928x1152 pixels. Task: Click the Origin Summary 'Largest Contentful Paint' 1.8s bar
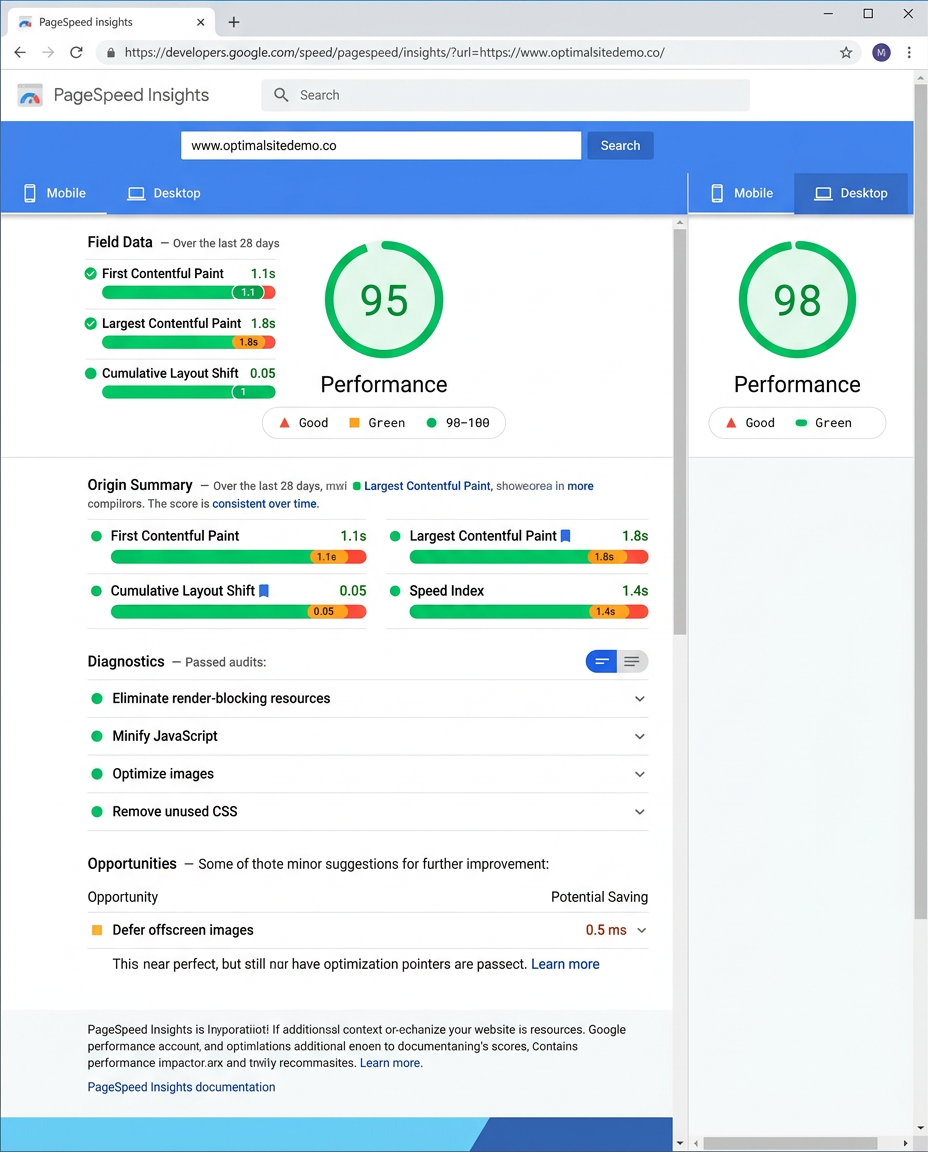tap(529, 557)
